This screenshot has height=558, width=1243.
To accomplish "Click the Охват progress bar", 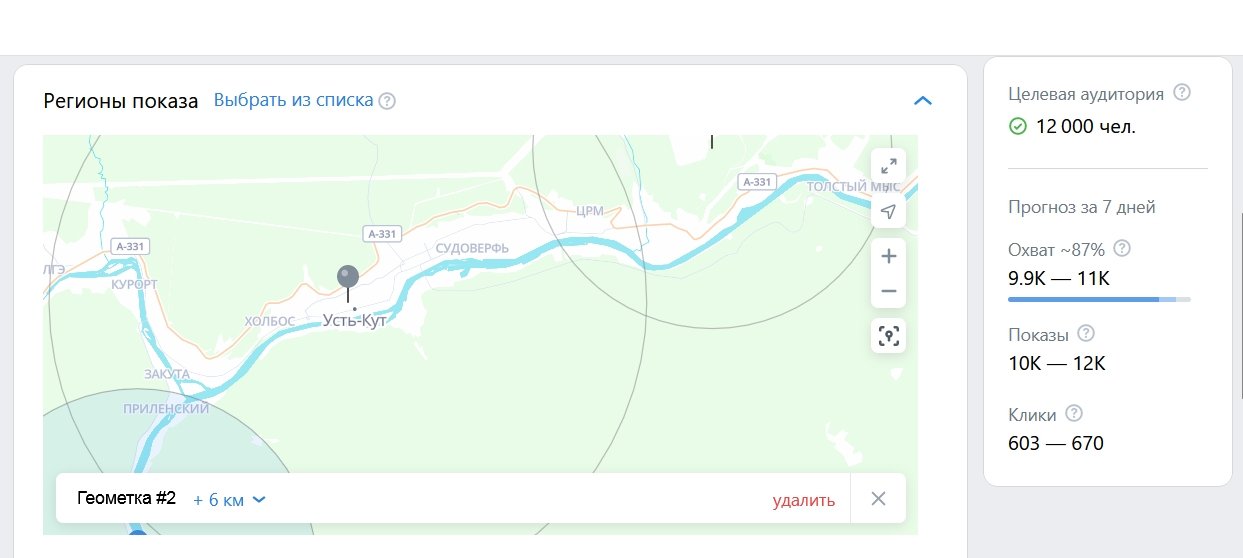I will [1099, 298].
